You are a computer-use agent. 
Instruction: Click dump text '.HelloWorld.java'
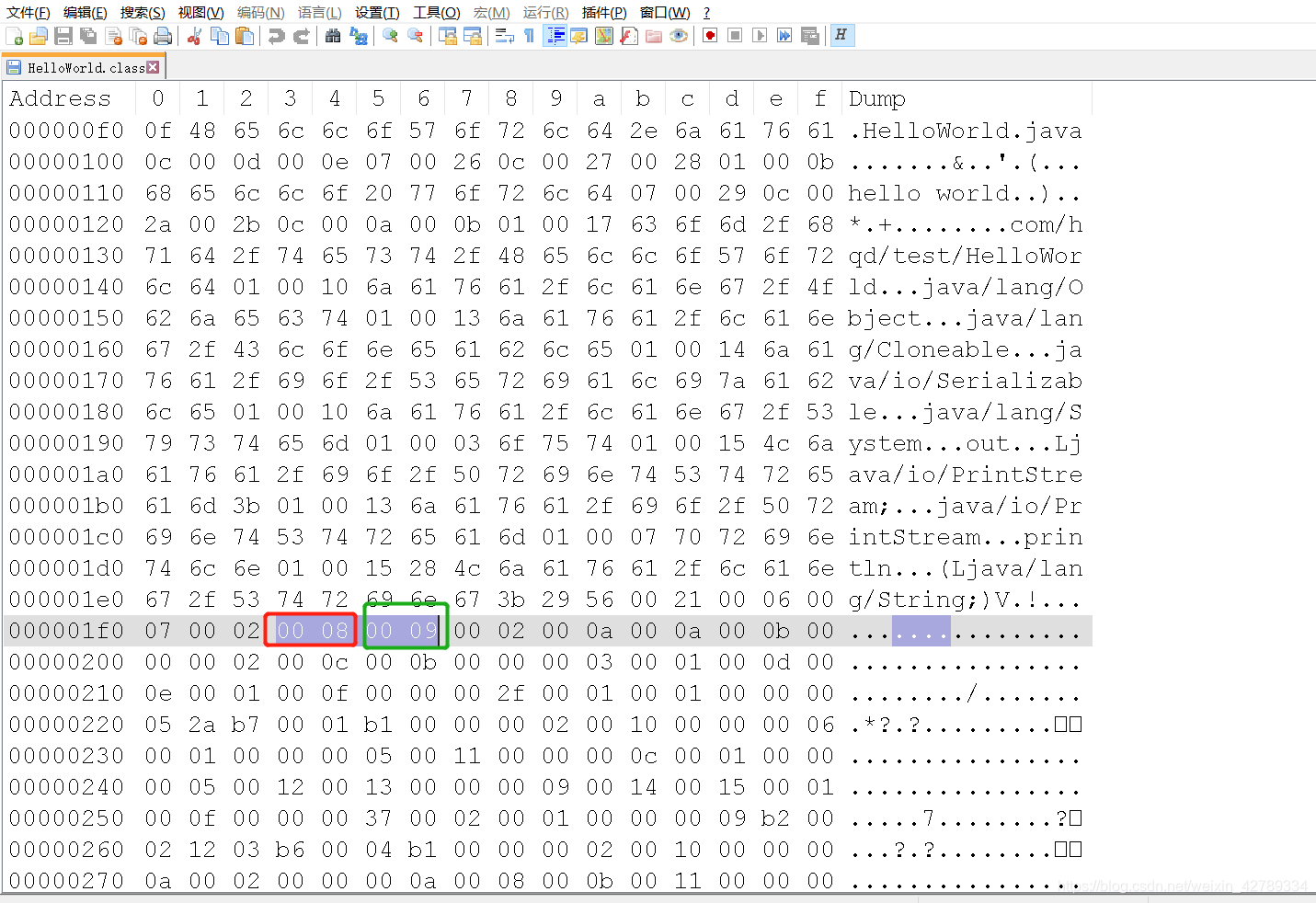tap(965, 131)
